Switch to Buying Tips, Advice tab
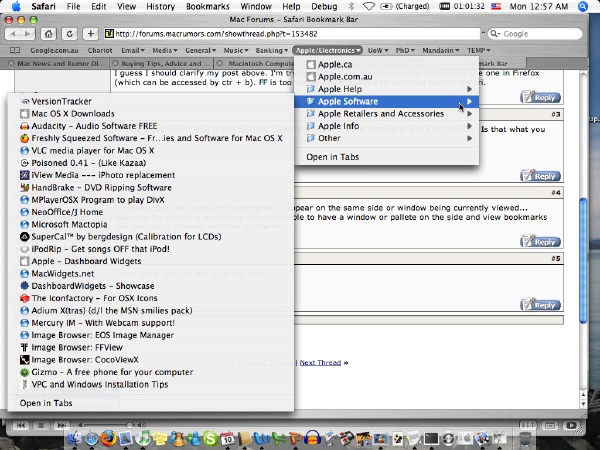 point(162,63)
